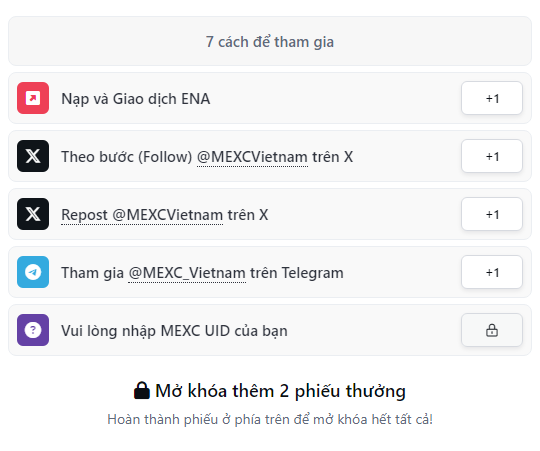Click the '7 cách để tham gia' header
This screenshot has width=540, height=451.
(270, 41)
